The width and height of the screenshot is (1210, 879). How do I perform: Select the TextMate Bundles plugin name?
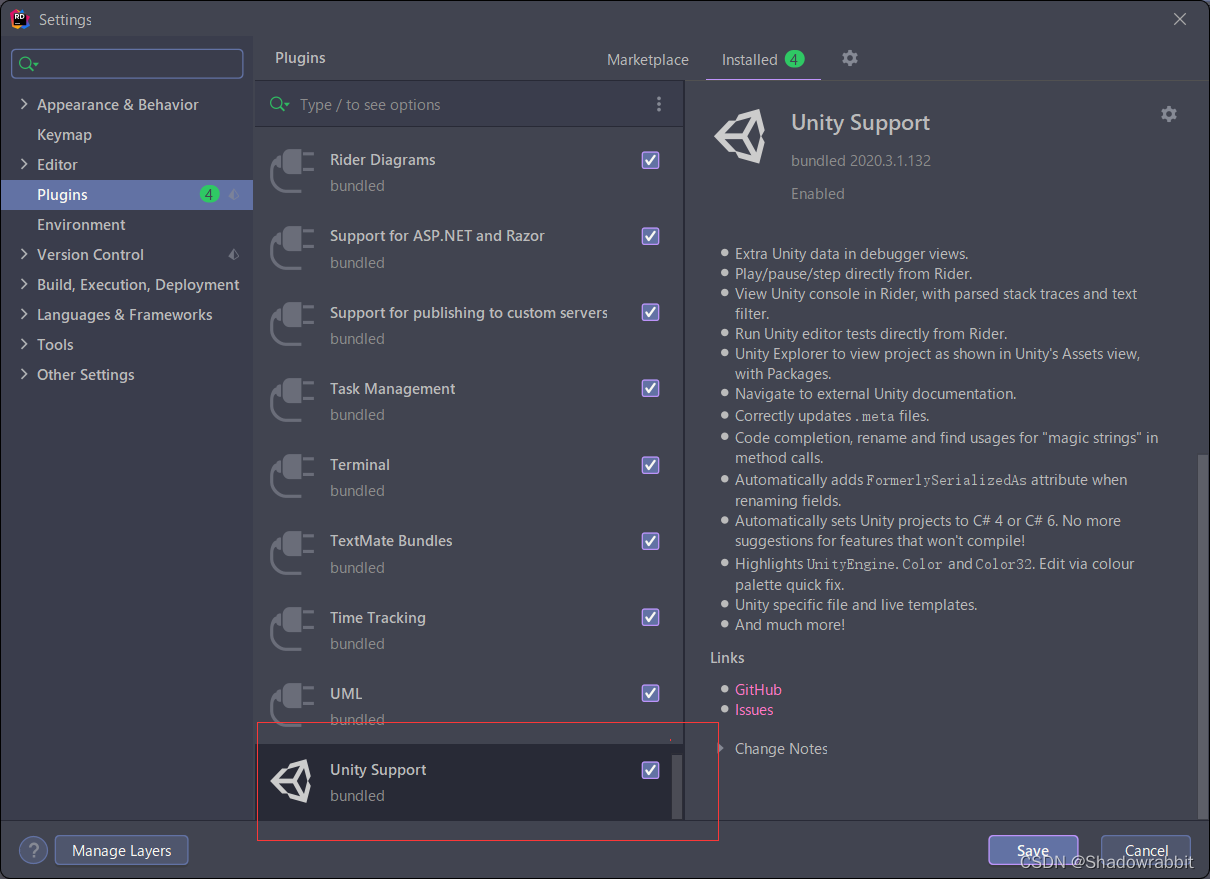[391, 541]
